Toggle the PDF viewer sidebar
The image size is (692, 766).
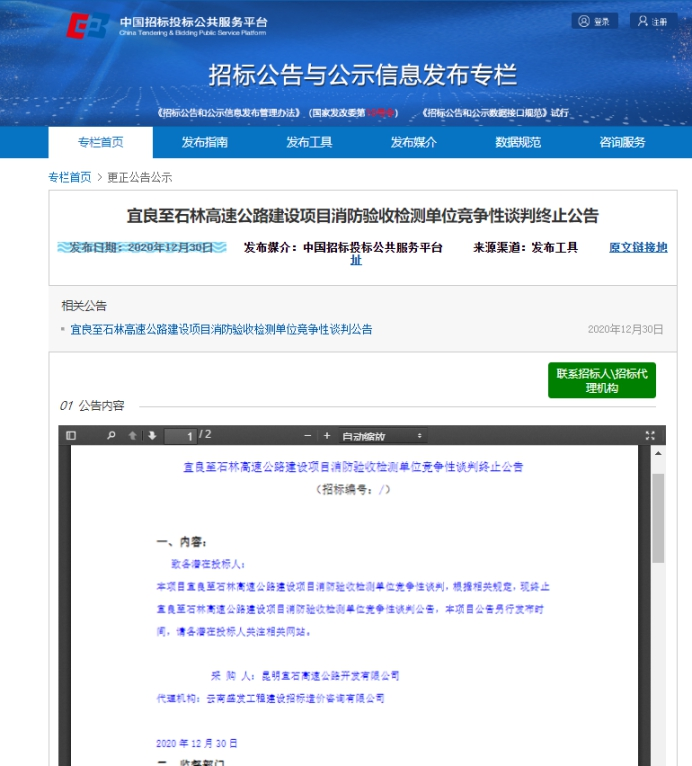[x=71, y=436]
